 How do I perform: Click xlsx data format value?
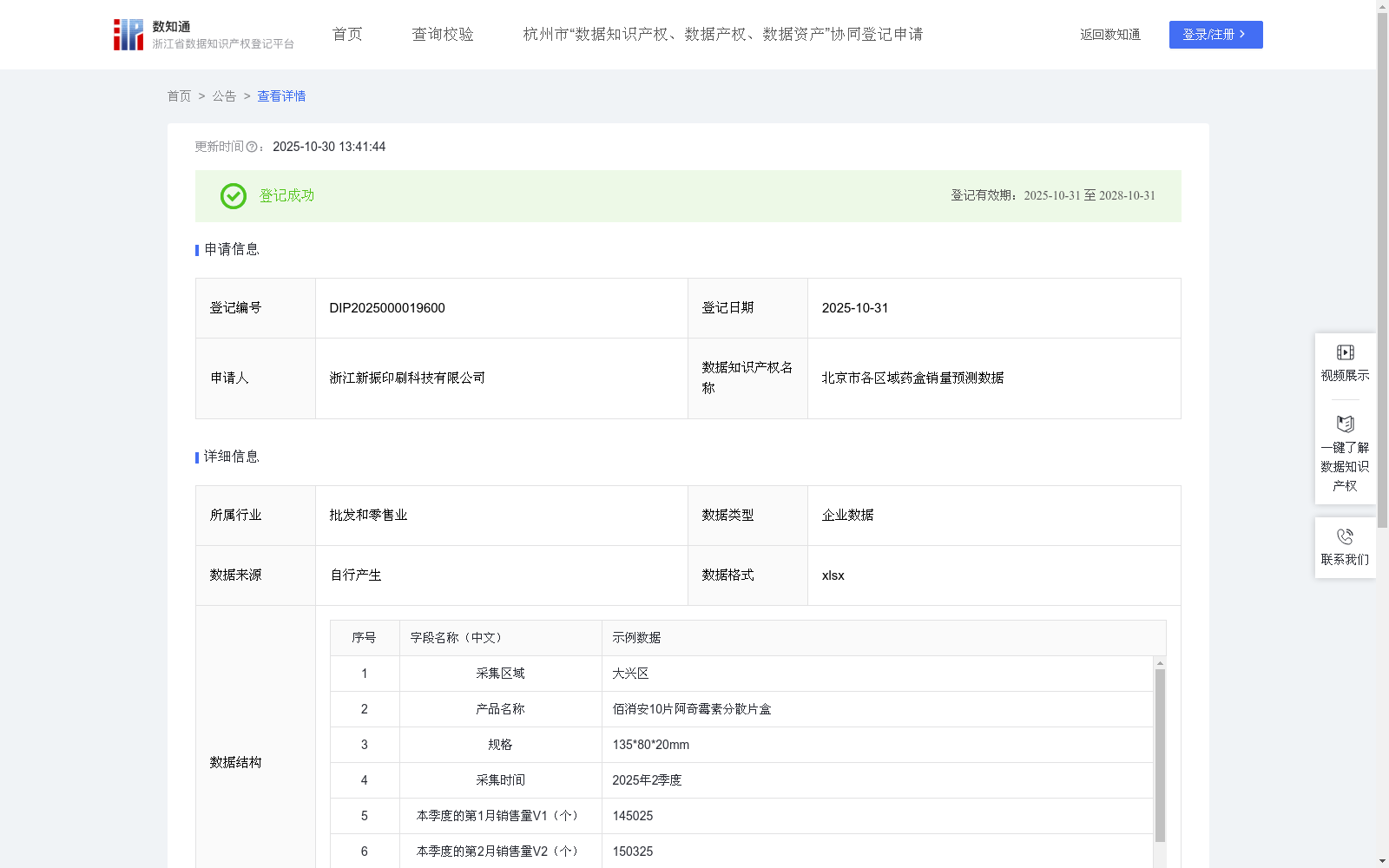(833, 575)
